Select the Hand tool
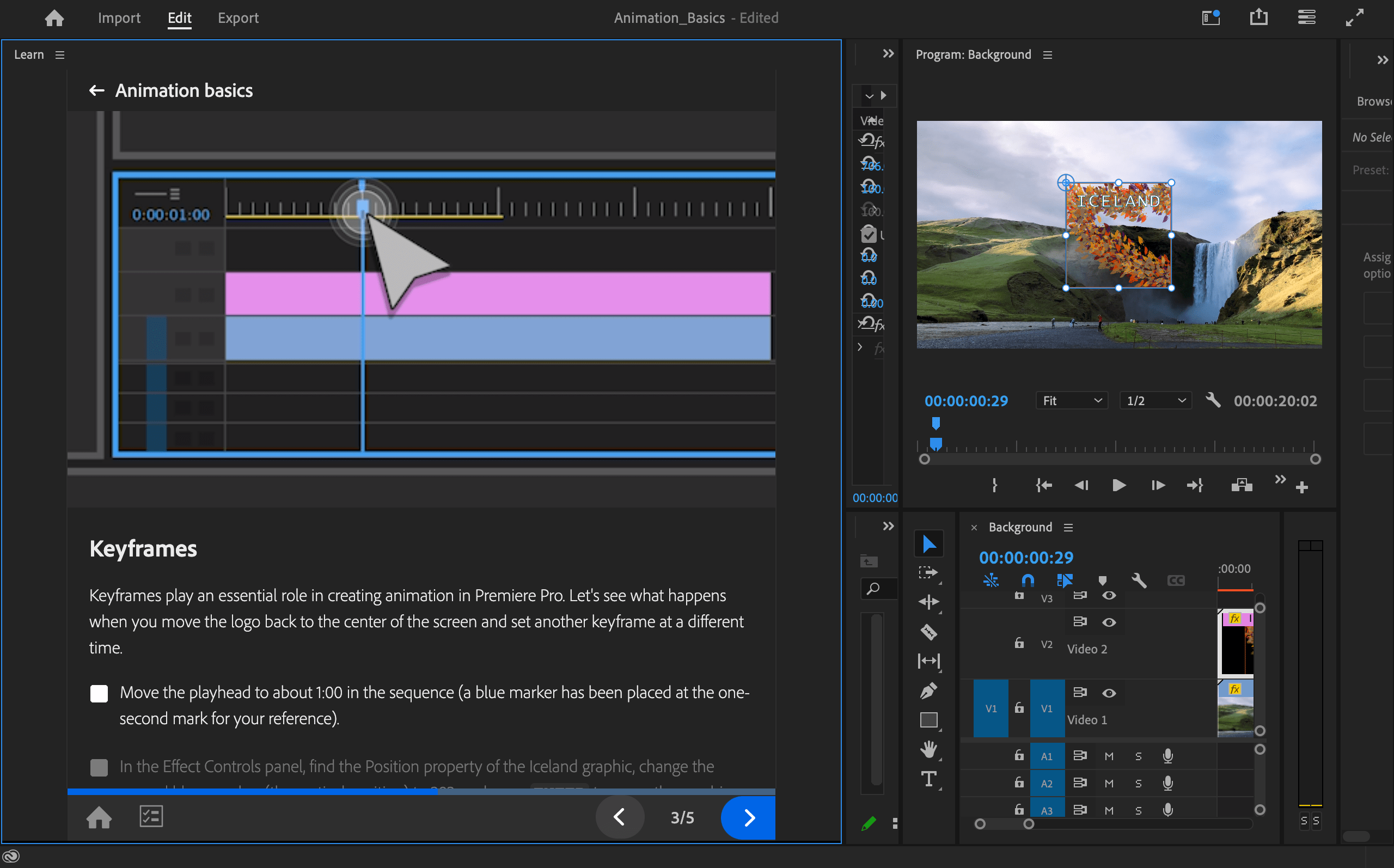 tap(928, 749)
